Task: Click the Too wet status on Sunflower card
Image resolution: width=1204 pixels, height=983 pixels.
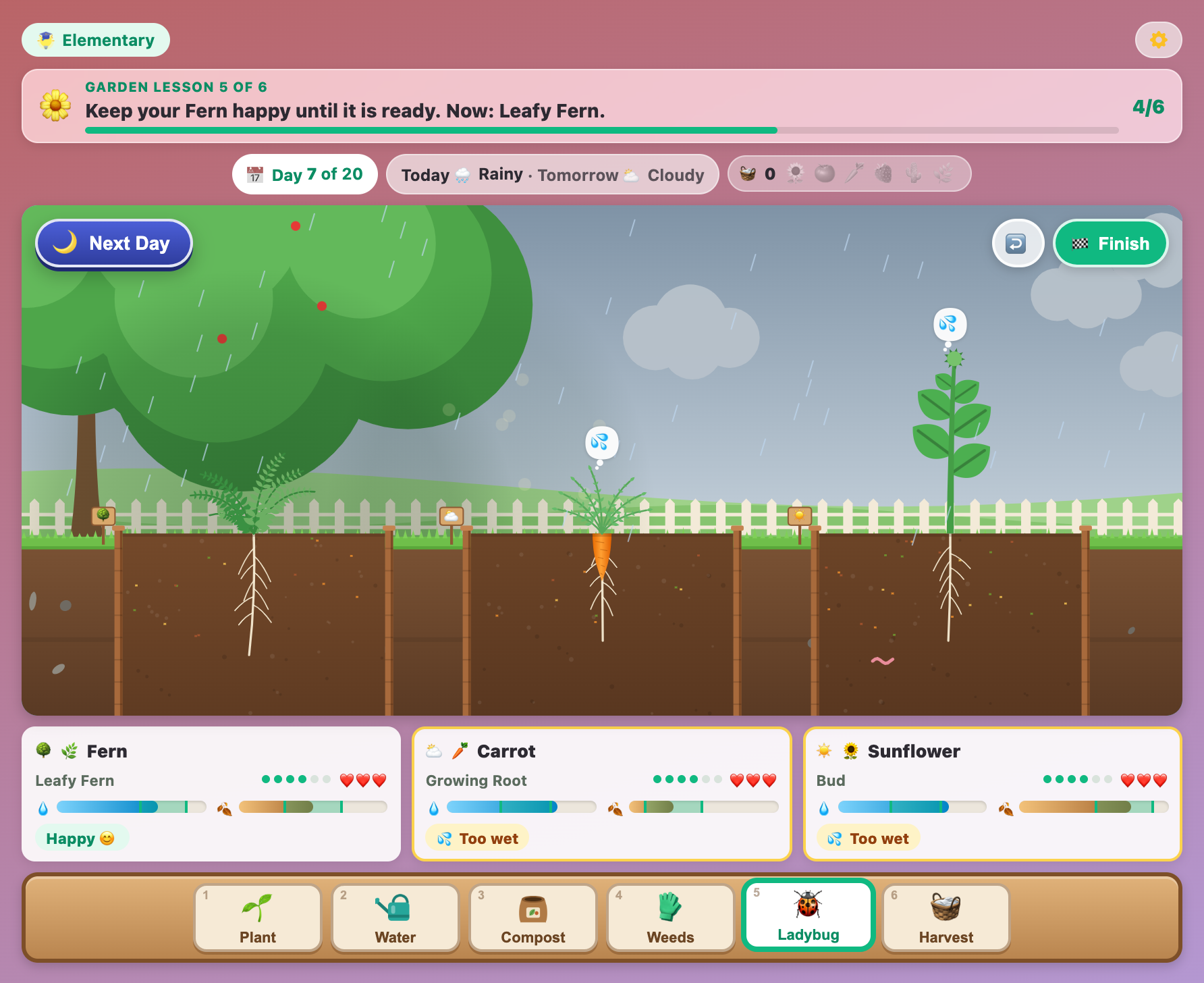Action: pyautogui.click(x=869, y=839)
